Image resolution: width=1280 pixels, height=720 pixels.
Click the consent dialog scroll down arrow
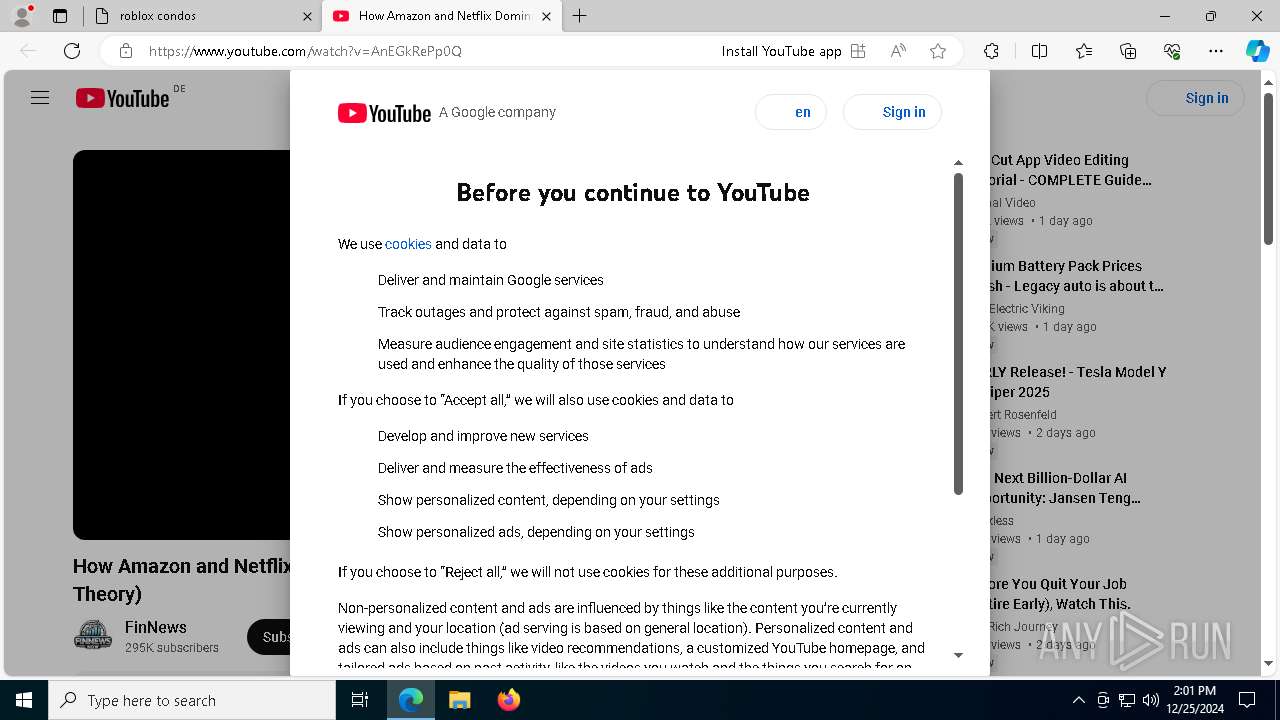click(958, 655)
